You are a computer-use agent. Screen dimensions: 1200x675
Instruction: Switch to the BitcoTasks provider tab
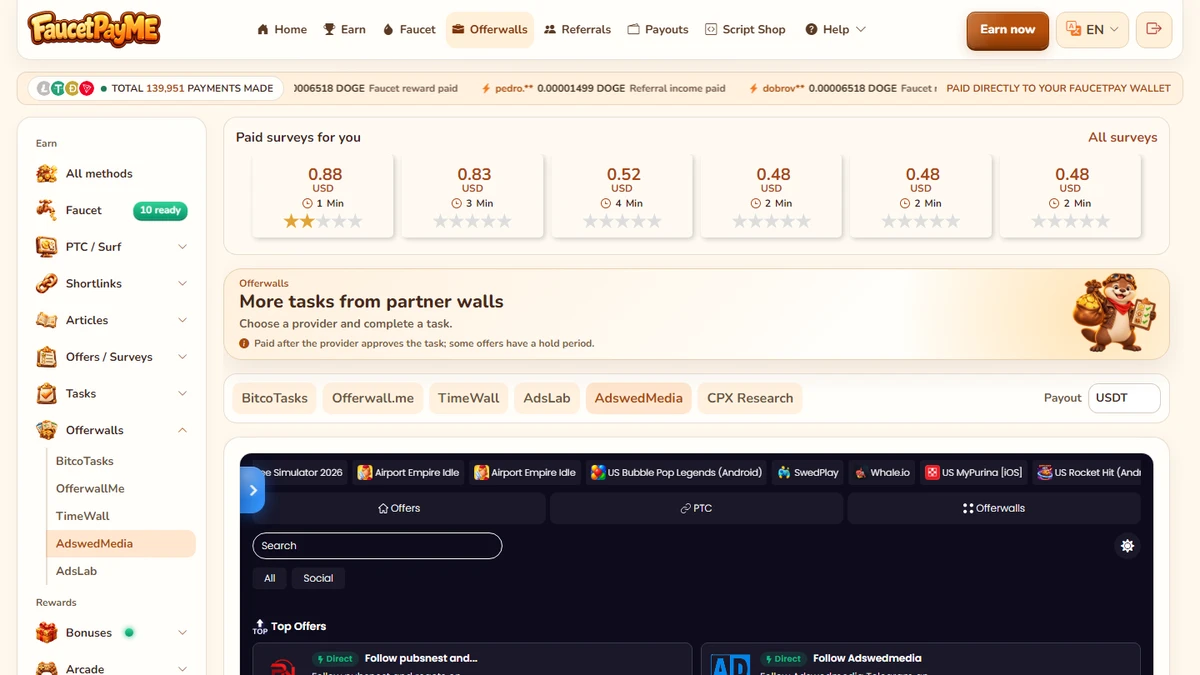click(274, 398)
